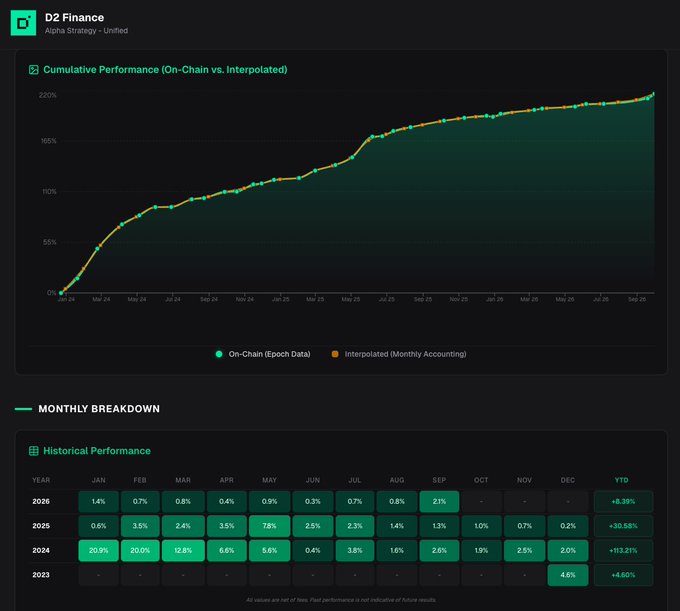This screenshot has height=611, width=680.
Task: Click the Nov 25 x-axis label
Action: (x=458, y=299)
